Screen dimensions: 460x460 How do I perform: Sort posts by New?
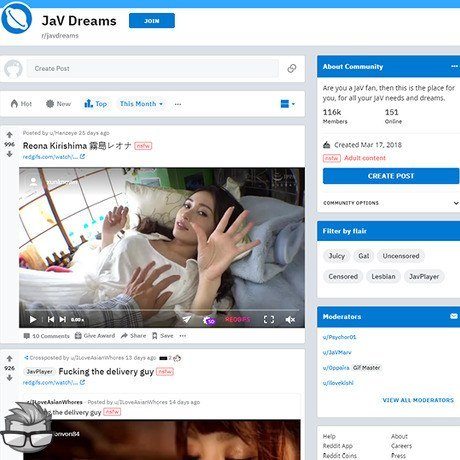coord(58,104)
